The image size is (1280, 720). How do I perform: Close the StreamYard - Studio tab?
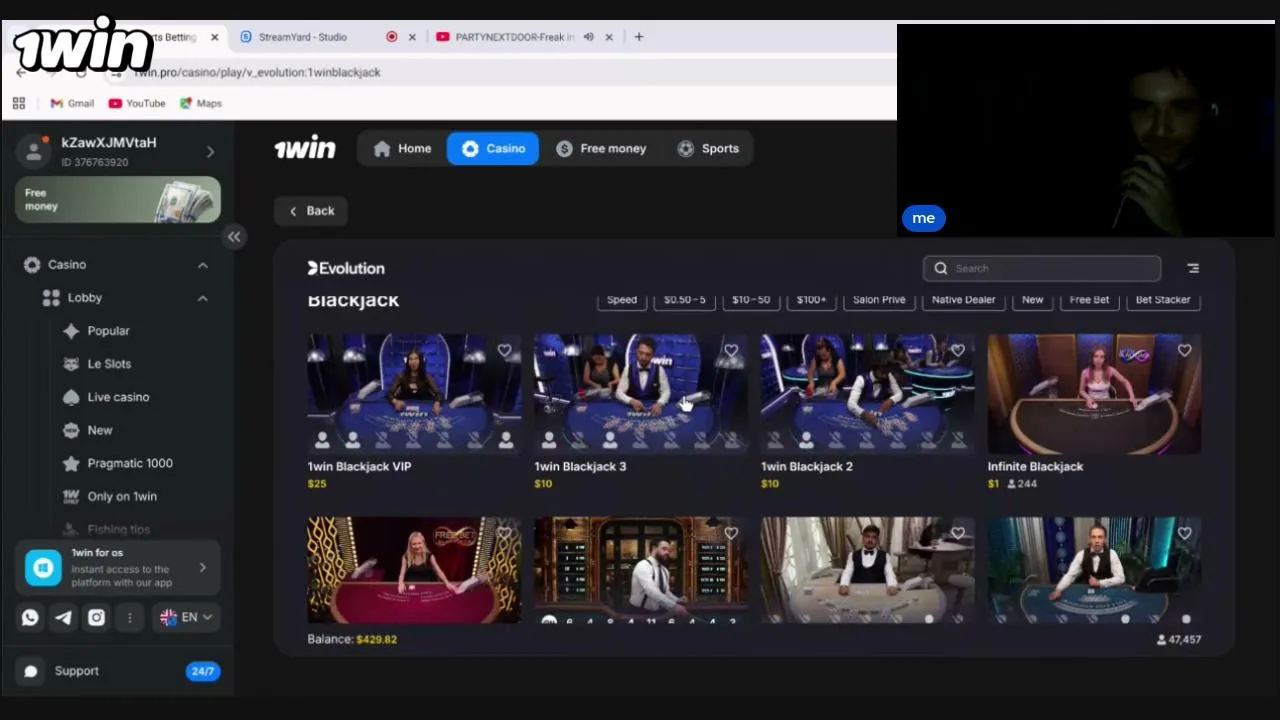click(412, 37)
